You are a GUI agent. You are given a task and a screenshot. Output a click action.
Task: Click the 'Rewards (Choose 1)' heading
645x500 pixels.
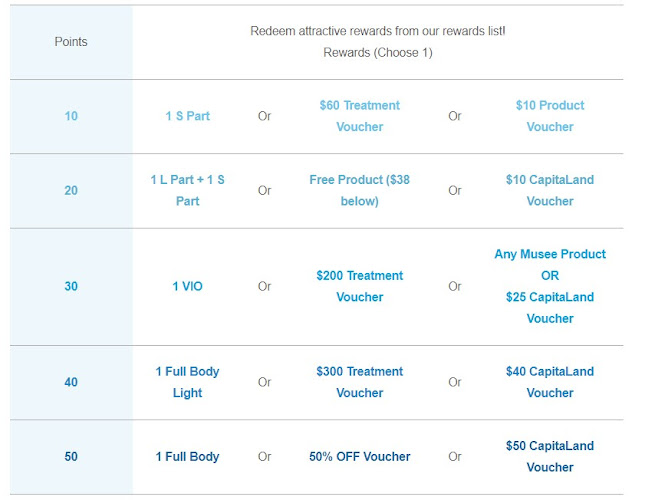point(378,53)
